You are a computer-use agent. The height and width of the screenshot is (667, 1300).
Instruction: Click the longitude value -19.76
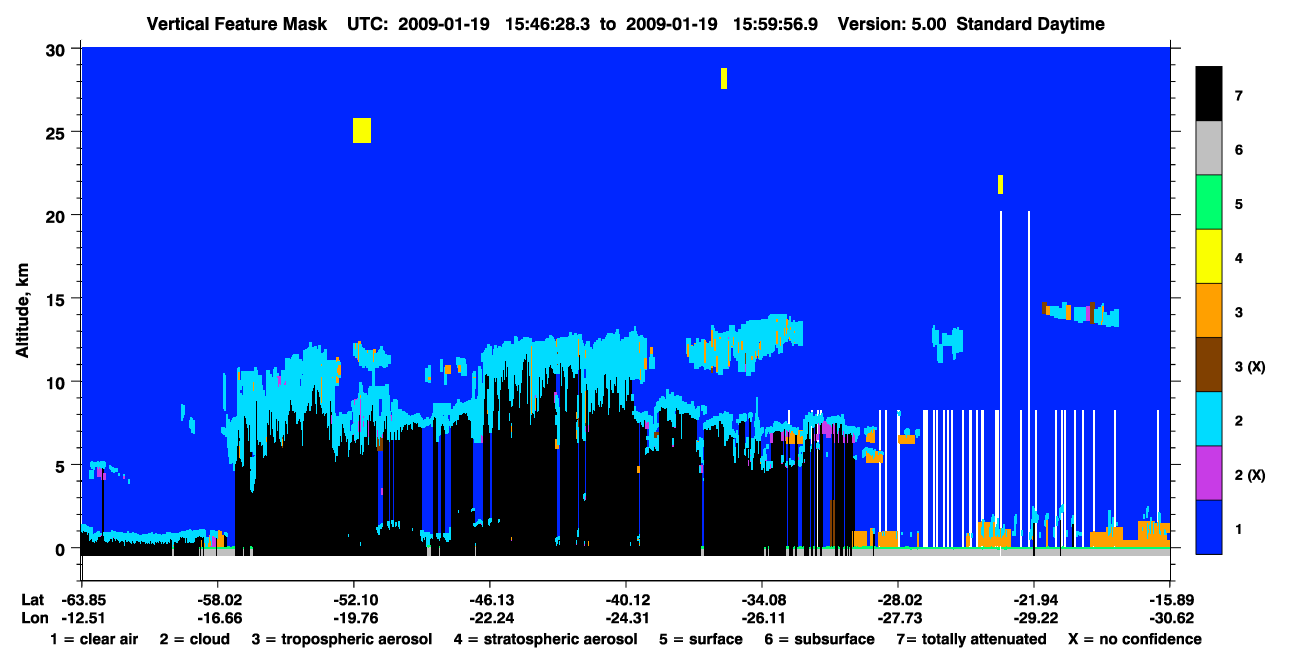tap(354, 618)
